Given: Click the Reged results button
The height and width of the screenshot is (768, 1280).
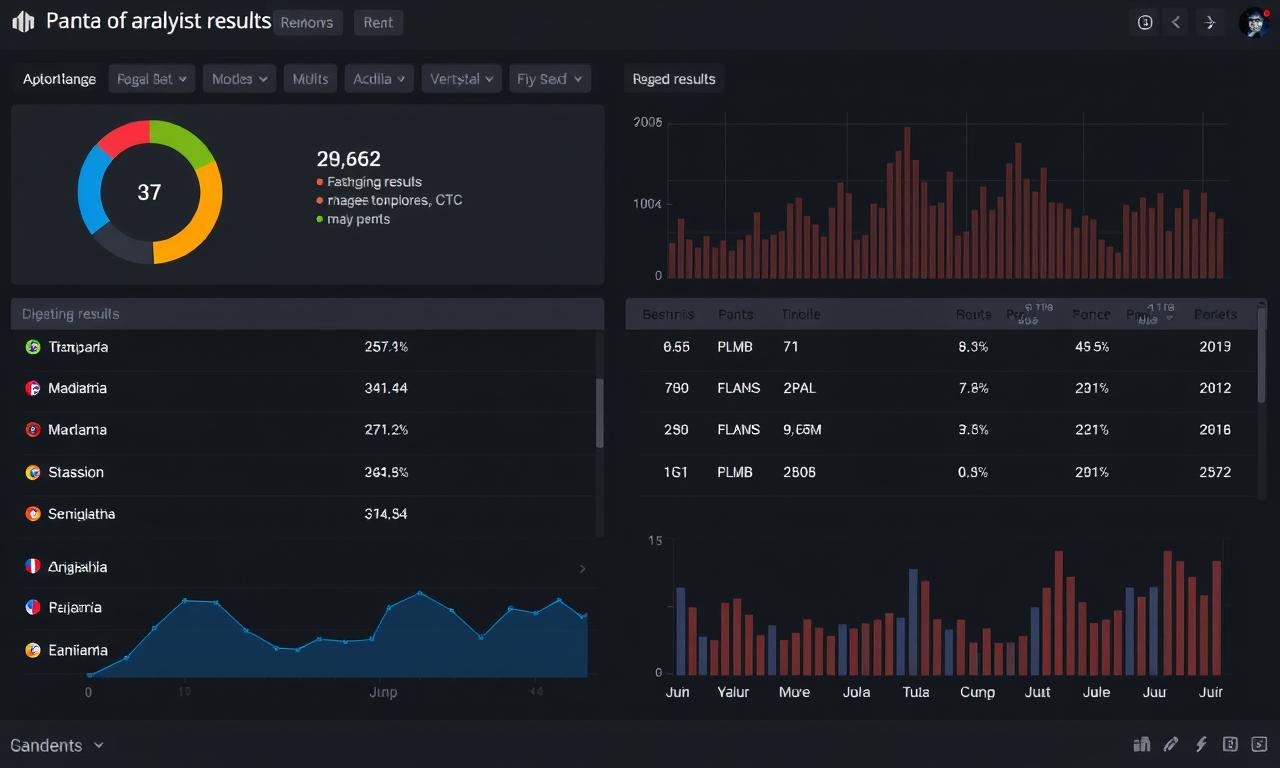Looking at the screenshot, I should [x=674, y=79].
